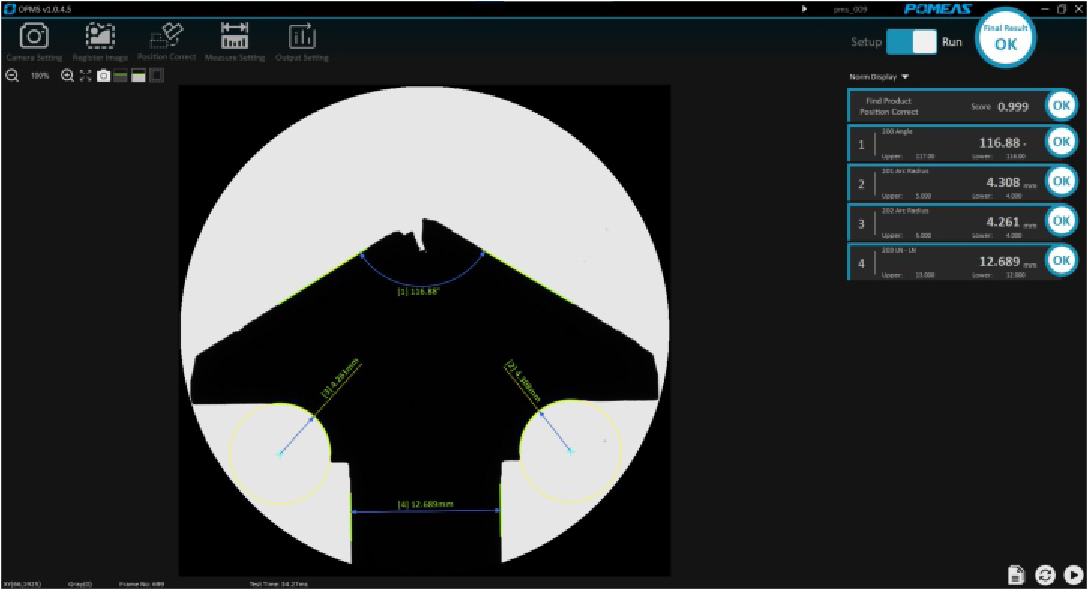Click OK badge for 4.261 mm row
The width and height of the screenshot is (1088, 590).
point(1061,221)
